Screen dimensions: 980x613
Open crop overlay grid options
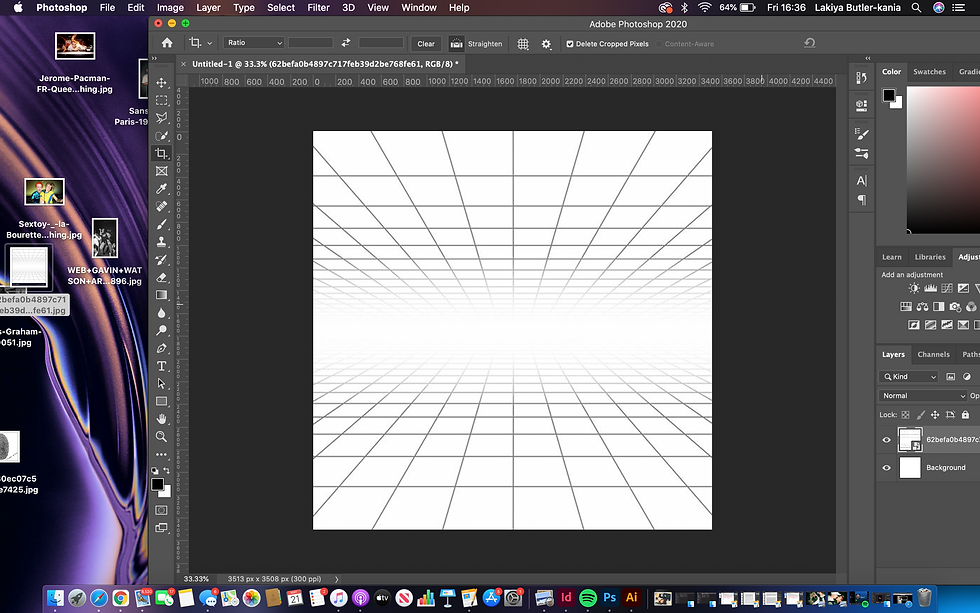click(523, 44)
